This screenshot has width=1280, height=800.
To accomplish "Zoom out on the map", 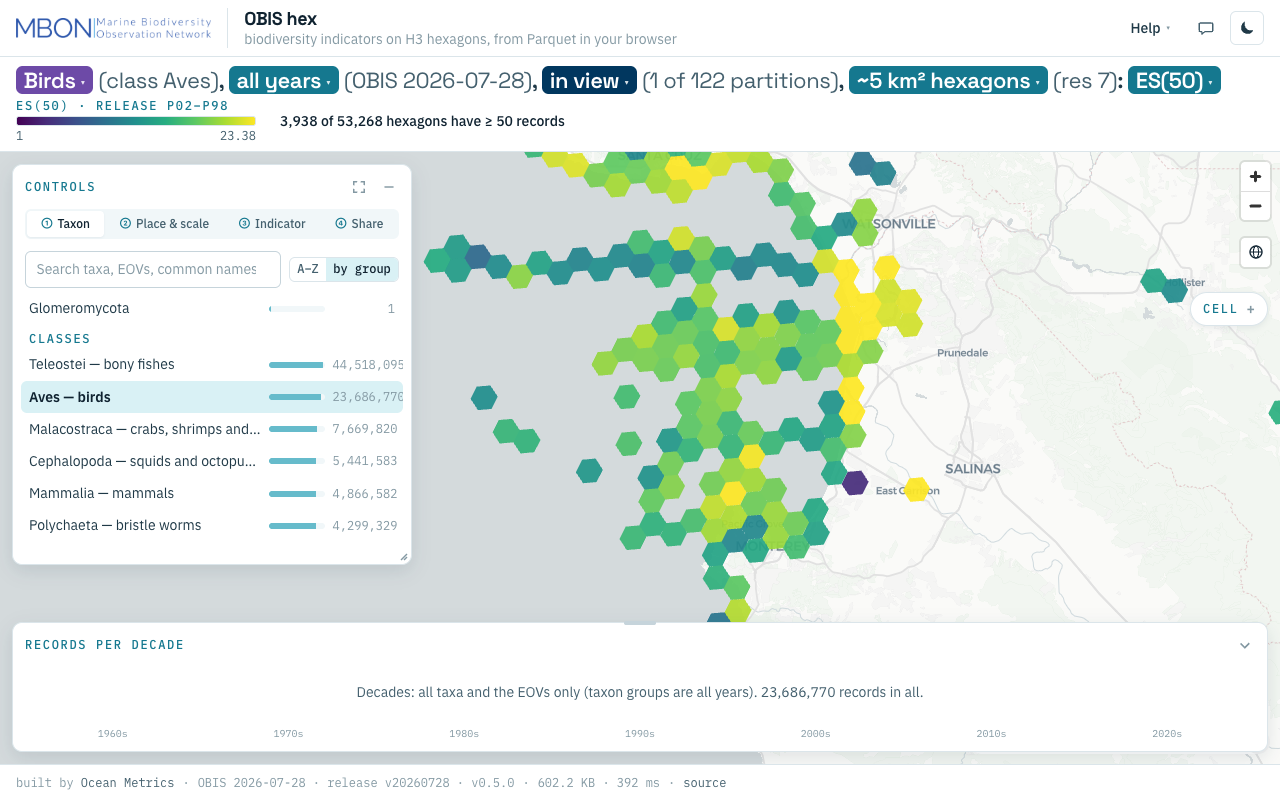I will tap(1255, 206).
